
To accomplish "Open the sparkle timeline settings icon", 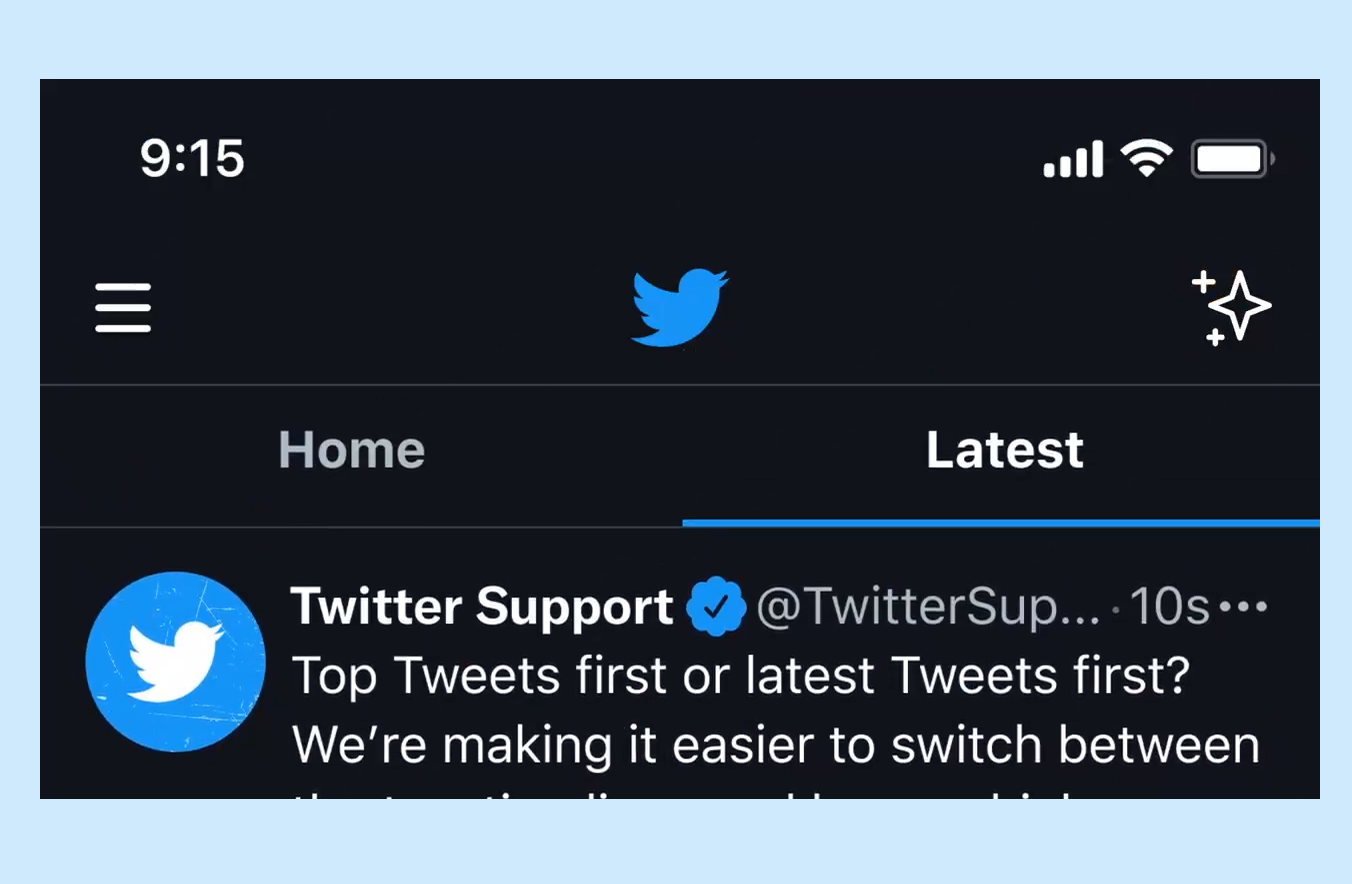I will [x=1231, y=307].
